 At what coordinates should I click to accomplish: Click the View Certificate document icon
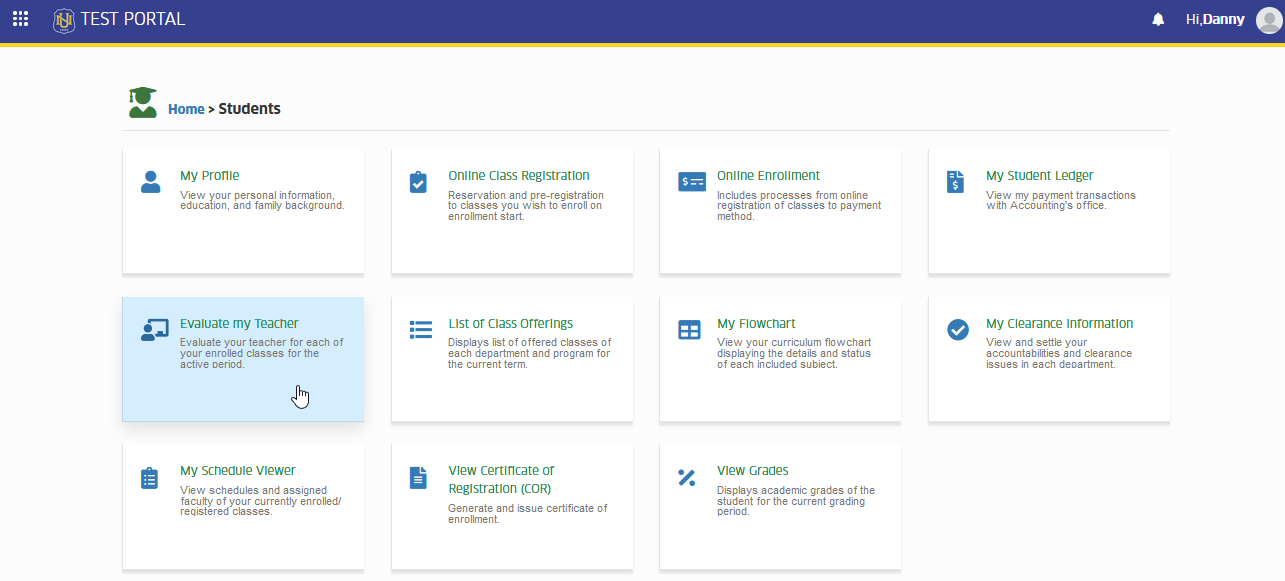(418, 478)
